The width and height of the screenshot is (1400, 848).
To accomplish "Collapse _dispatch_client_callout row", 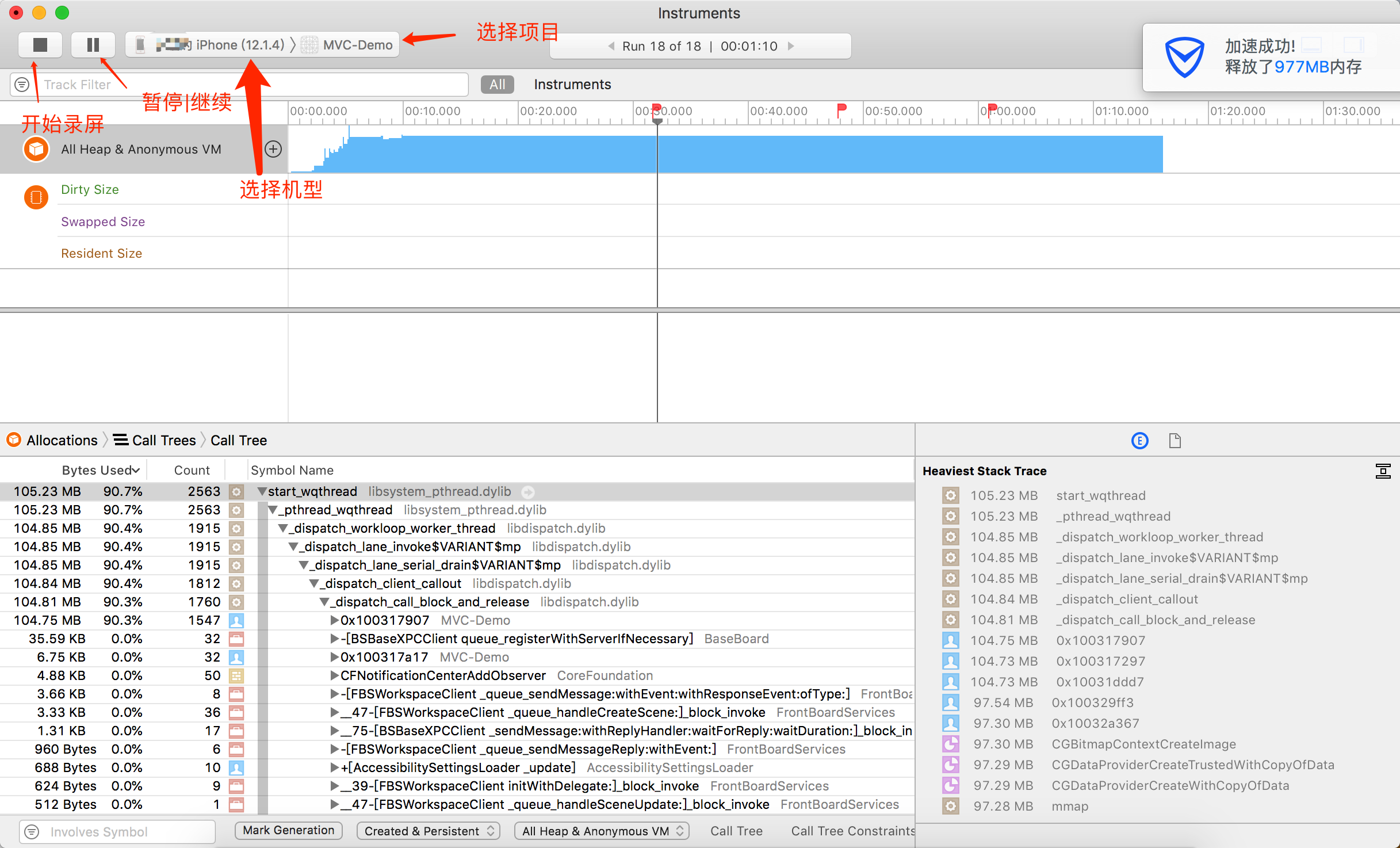I will [315, 584].
